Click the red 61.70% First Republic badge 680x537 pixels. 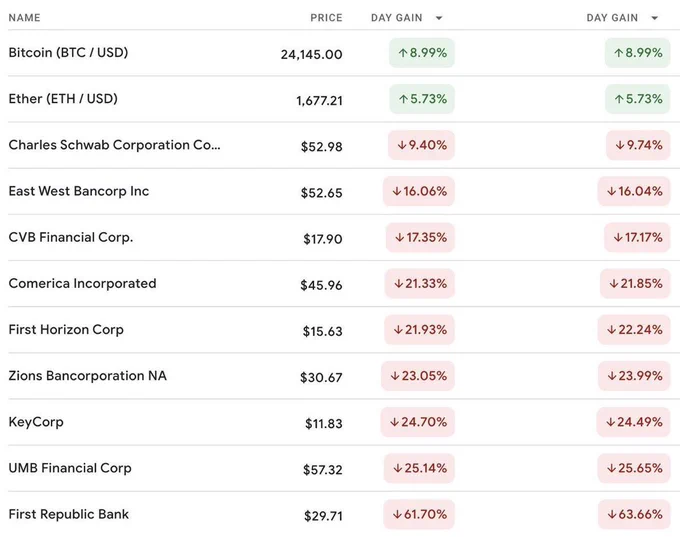[x=419, y=514]
